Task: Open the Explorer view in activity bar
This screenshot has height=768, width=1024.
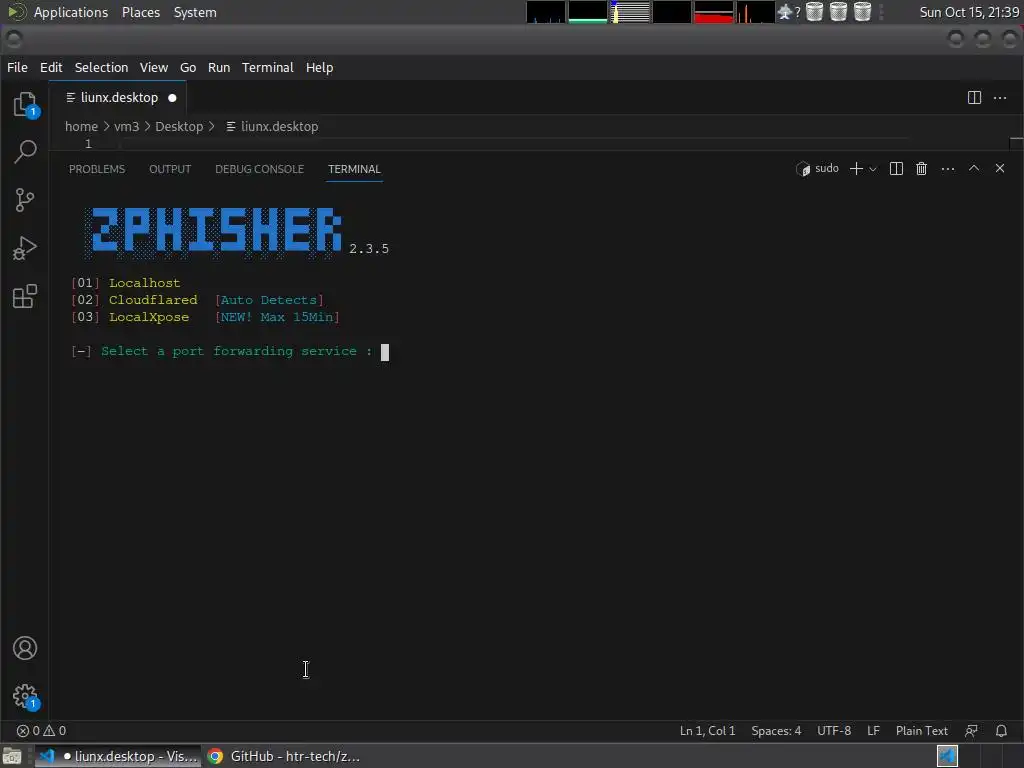Action: tap(25, 104)
